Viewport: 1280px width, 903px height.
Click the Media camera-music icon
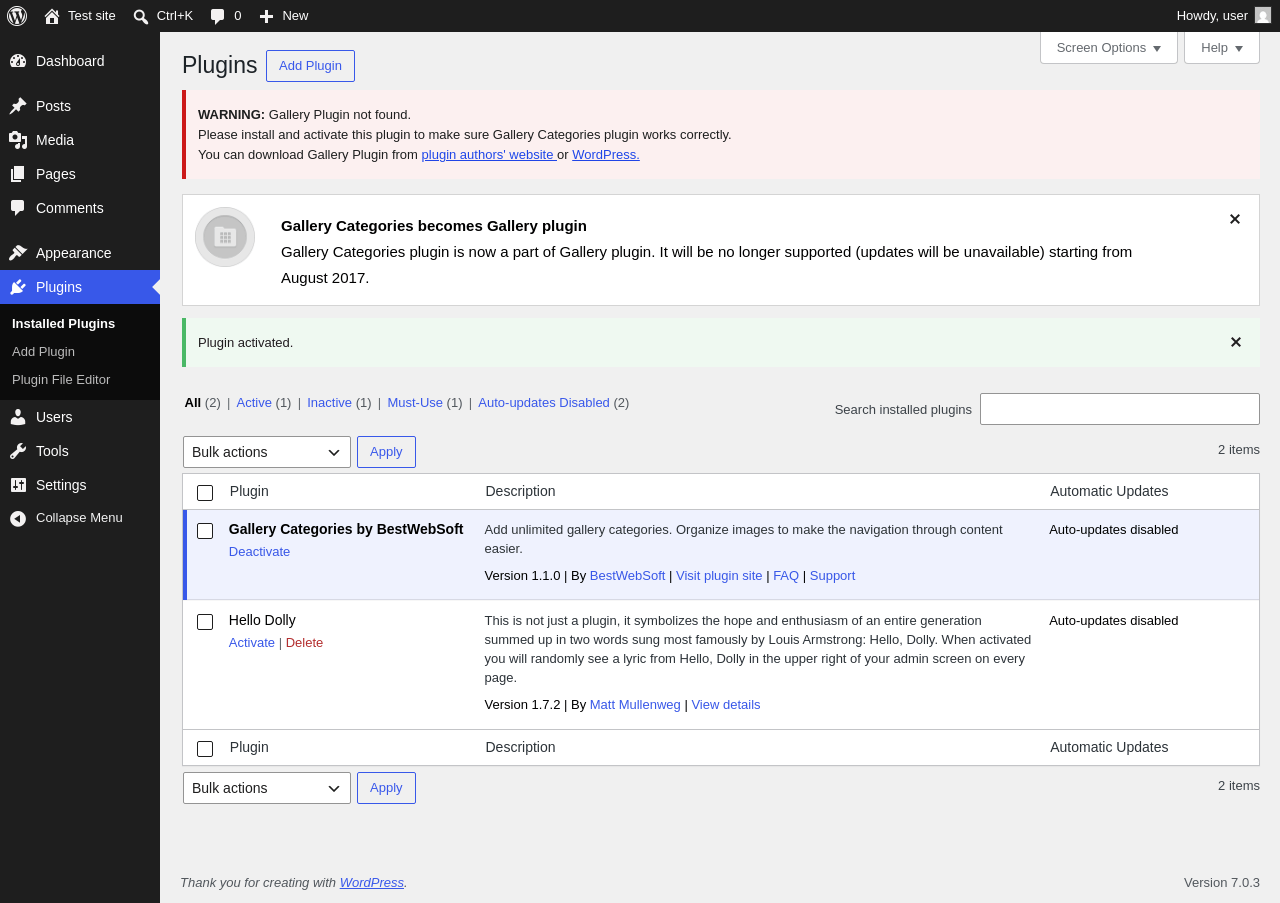point(18,140)
